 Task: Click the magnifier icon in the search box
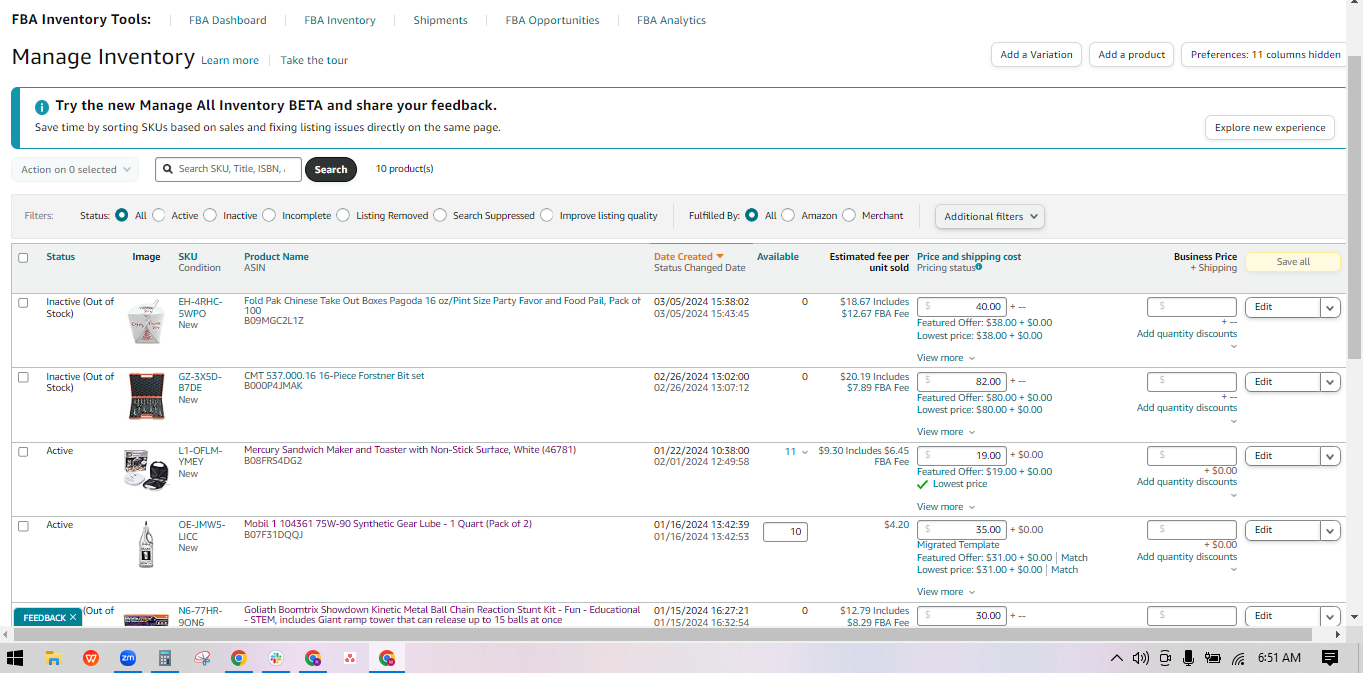[x=168, y=169]
